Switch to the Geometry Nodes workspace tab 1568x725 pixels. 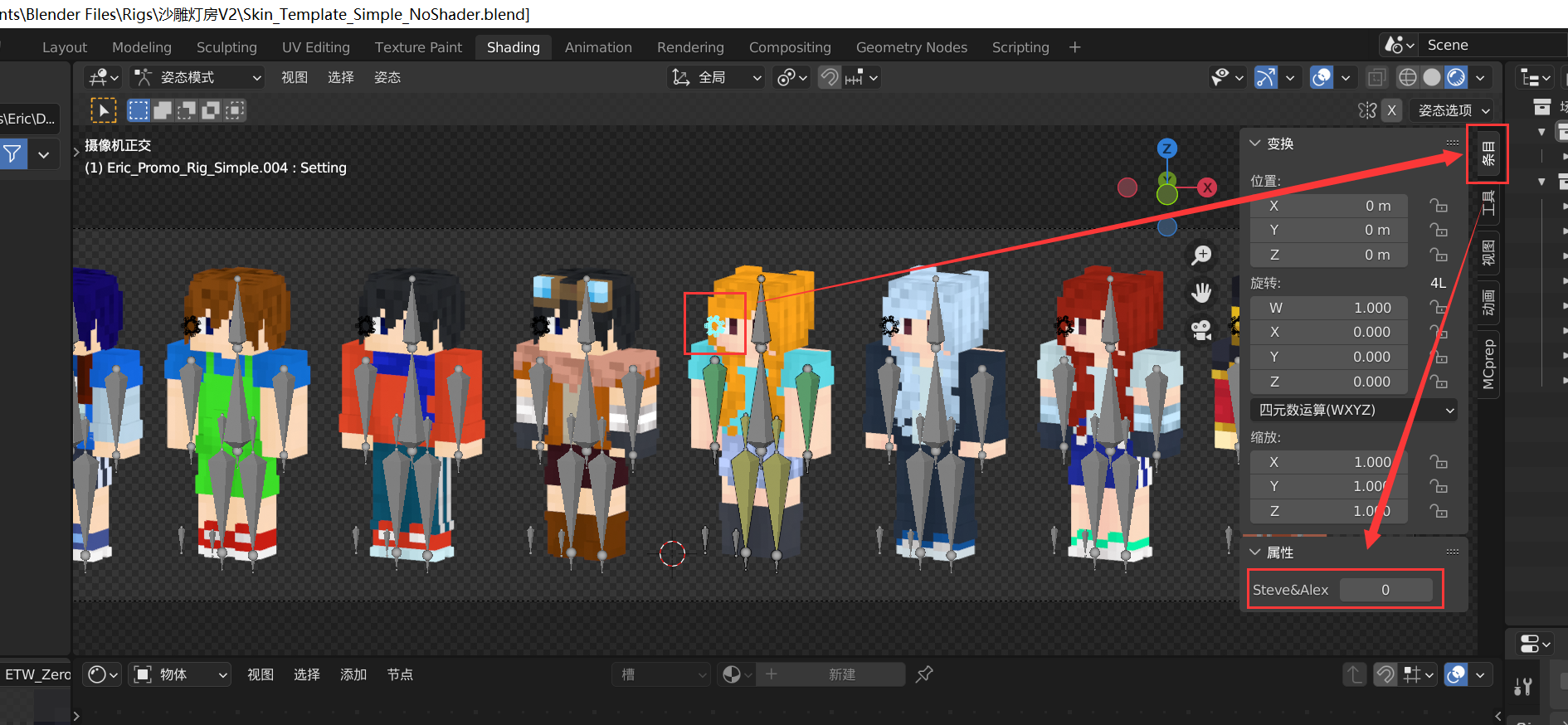(912, 47)
